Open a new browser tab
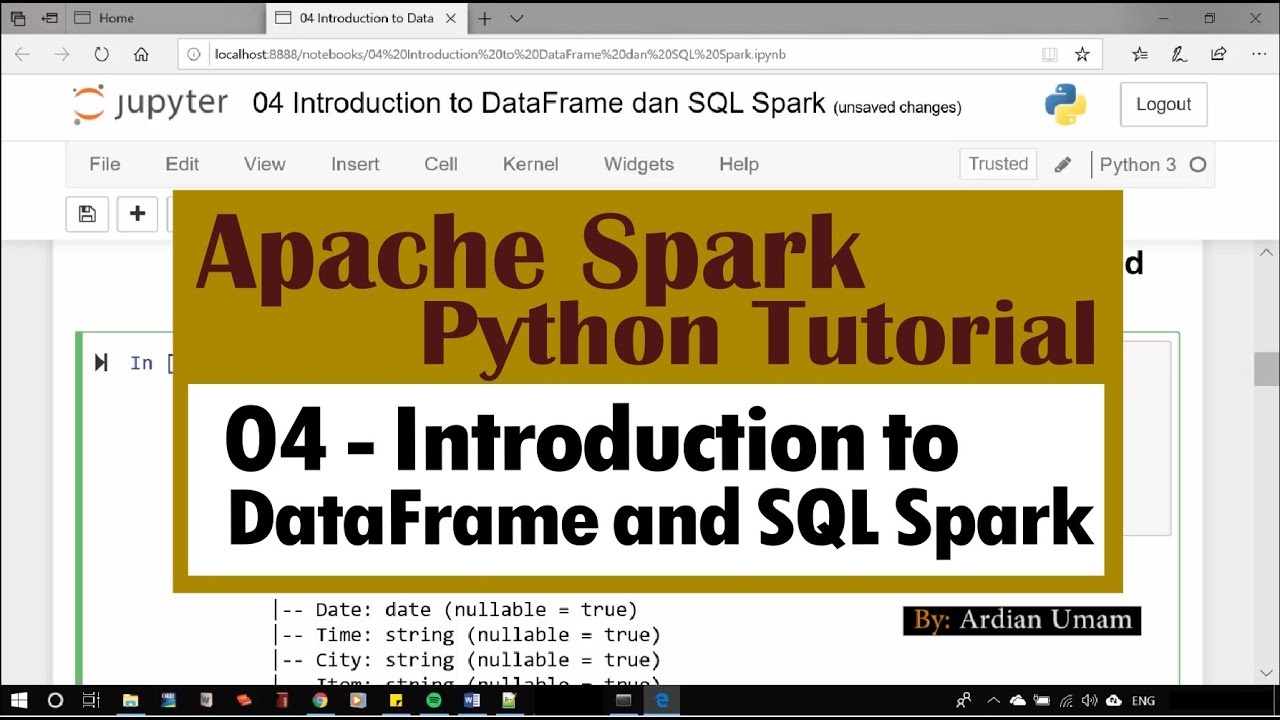 pos(485,18)
